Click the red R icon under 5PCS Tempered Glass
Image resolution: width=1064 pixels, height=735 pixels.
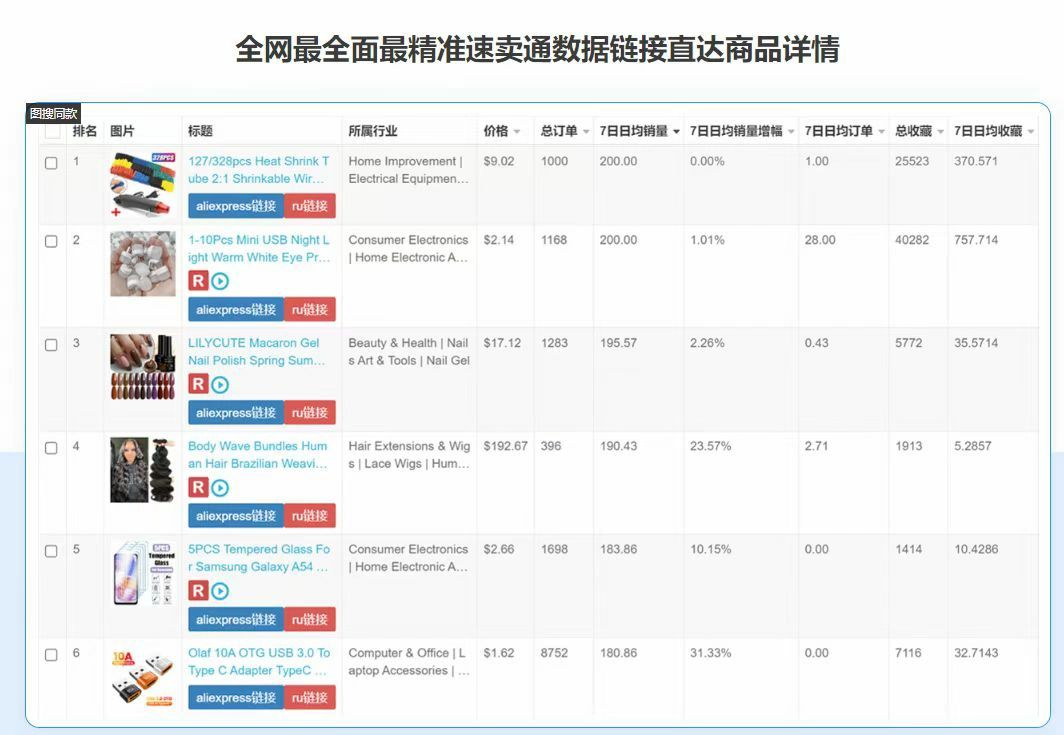pos(197,591)
